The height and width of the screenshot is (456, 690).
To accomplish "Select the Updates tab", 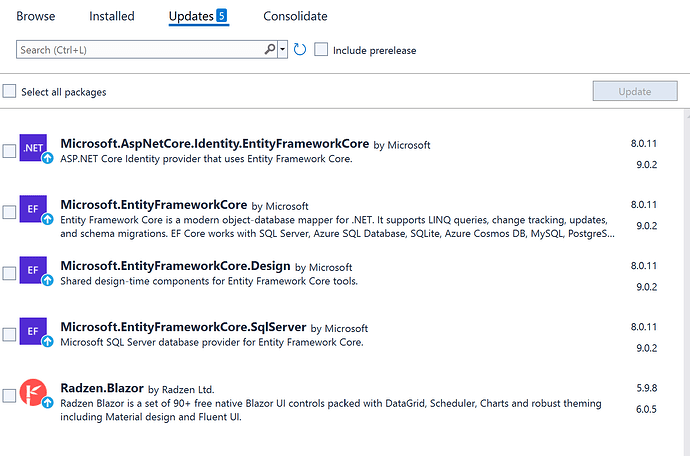I will pos(198,16).
